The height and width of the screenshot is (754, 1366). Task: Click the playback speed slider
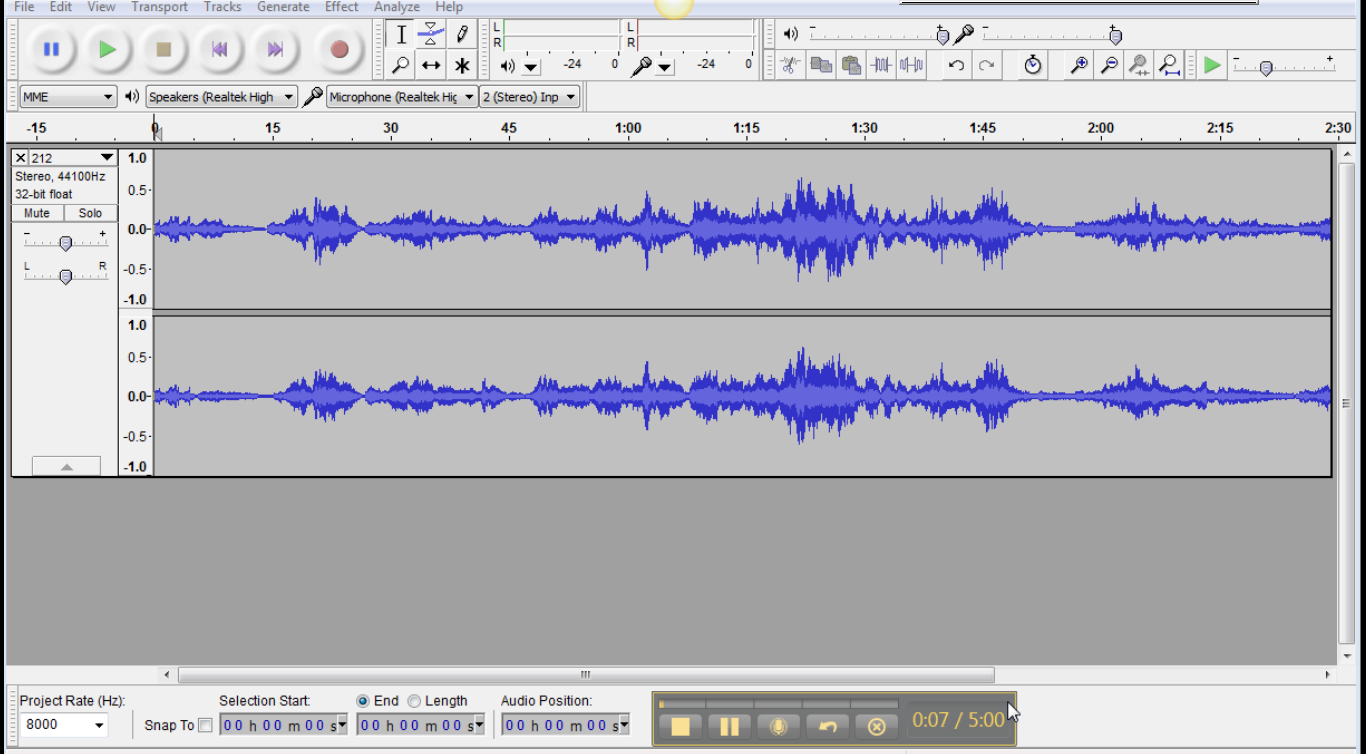[x=1266, y=68]
